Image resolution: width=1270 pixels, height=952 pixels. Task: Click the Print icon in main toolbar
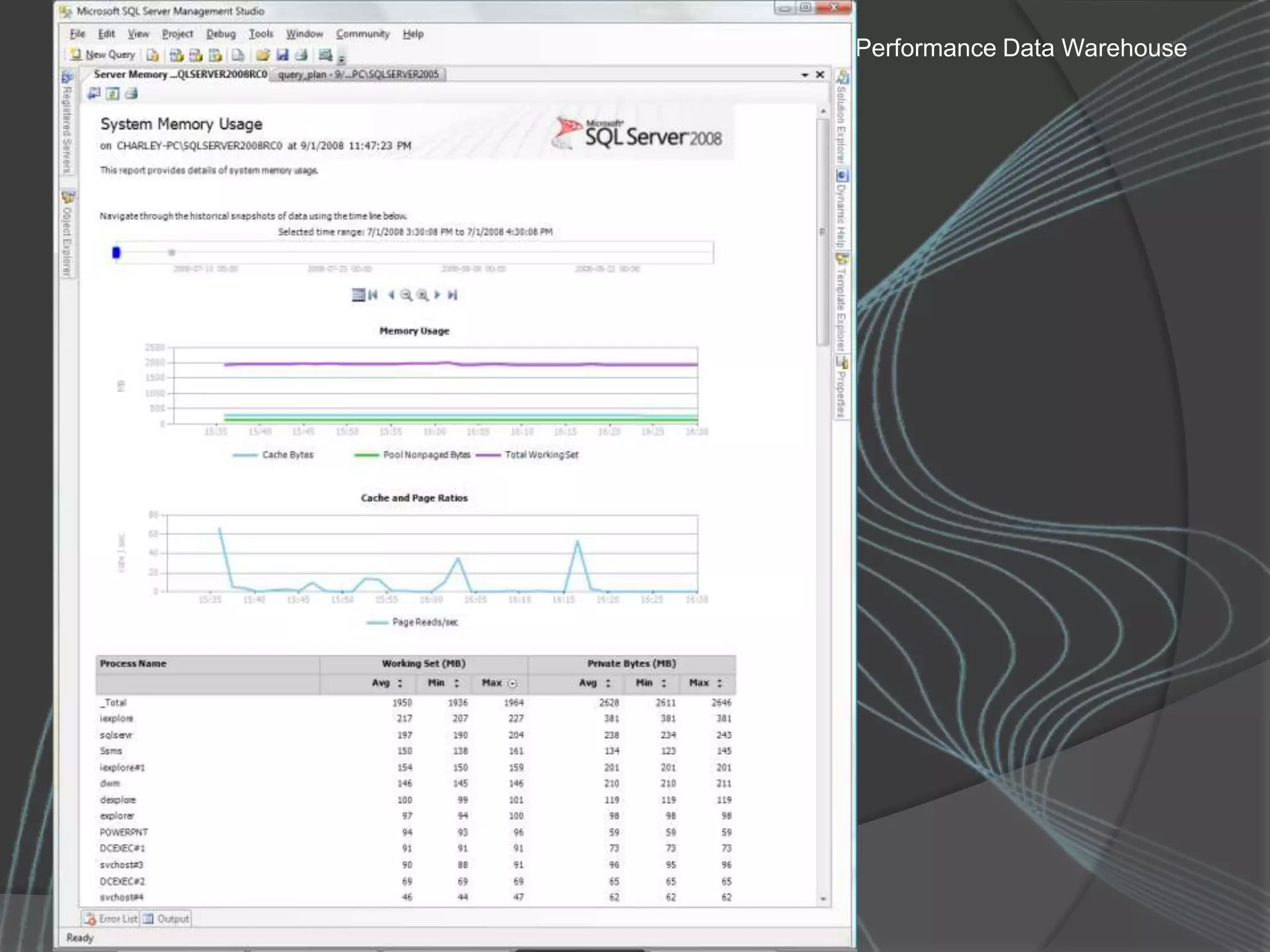(x=301, y=55)
